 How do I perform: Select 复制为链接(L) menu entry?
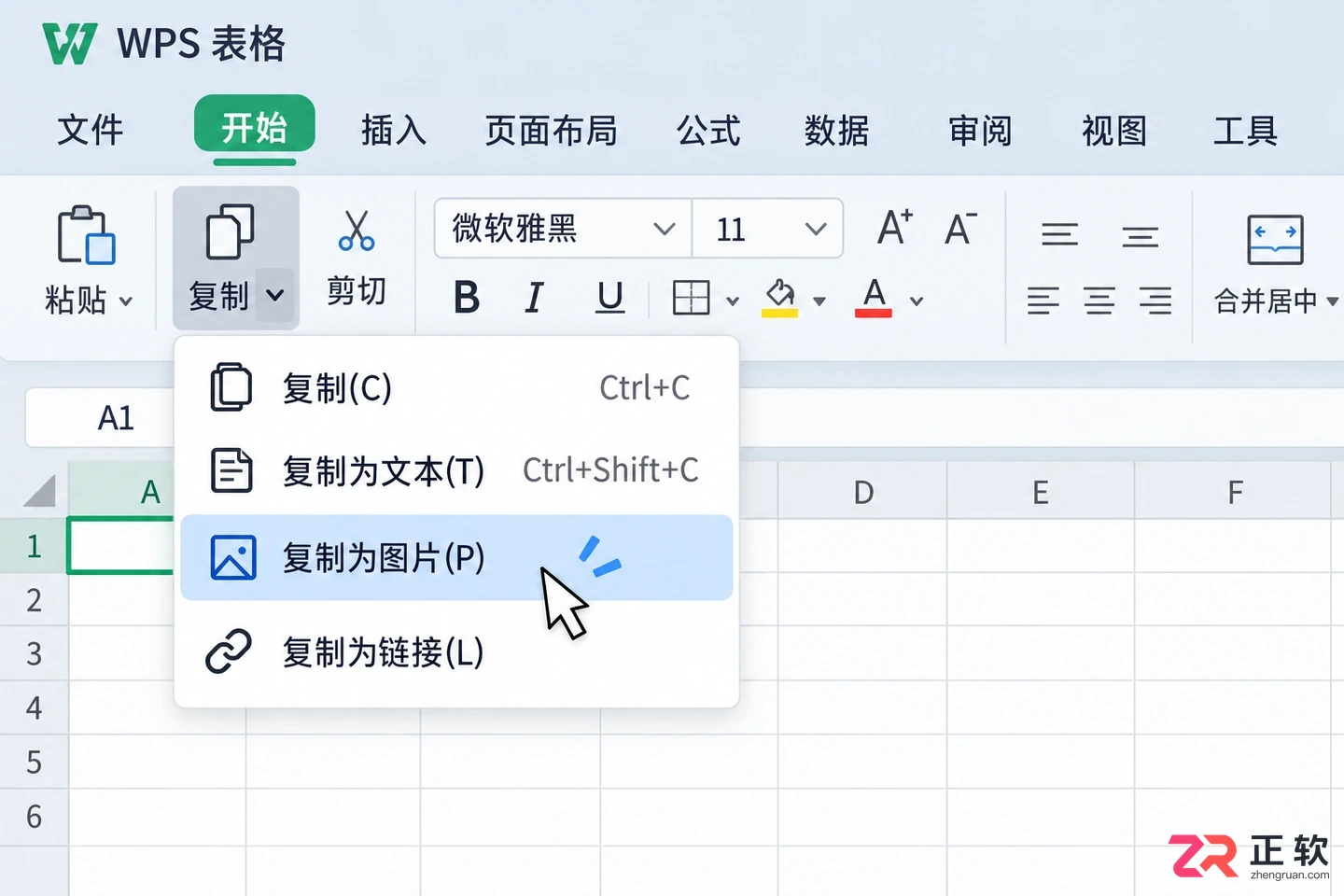coord(456,651)
